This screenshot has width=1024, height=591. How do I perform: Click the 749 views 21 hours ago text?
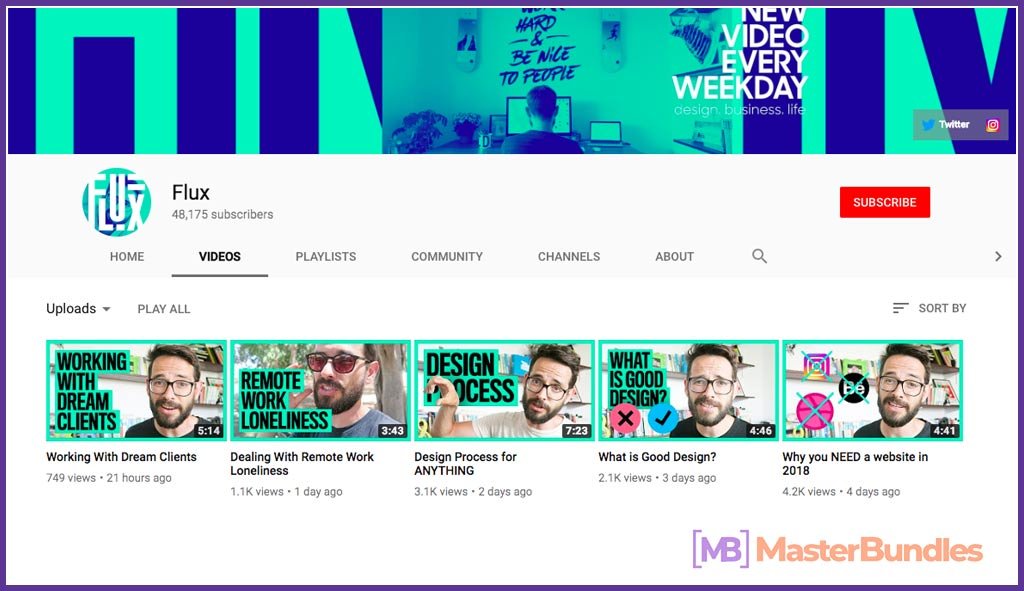109,478
